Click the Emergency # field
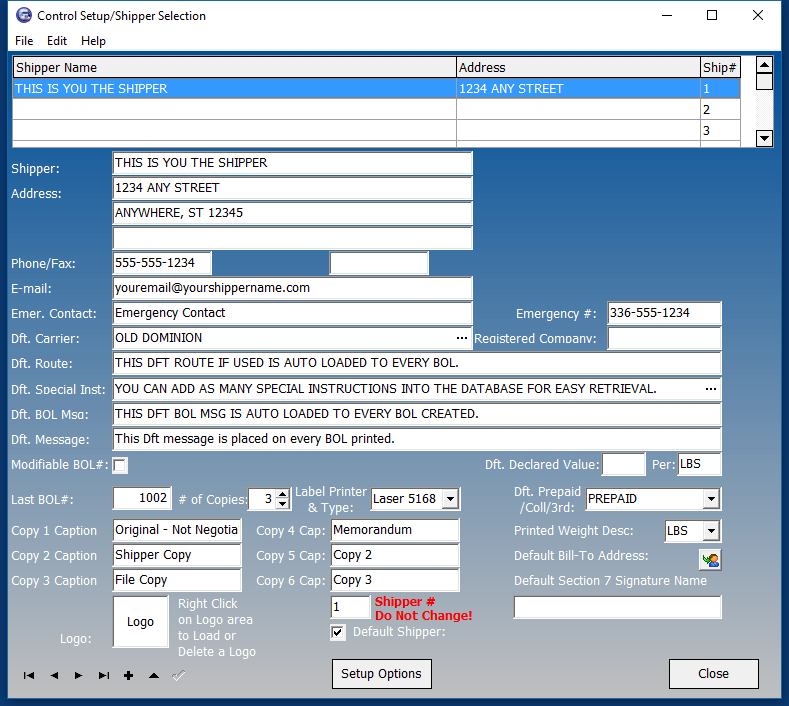The image size is (789, 706). pos(664,313)
